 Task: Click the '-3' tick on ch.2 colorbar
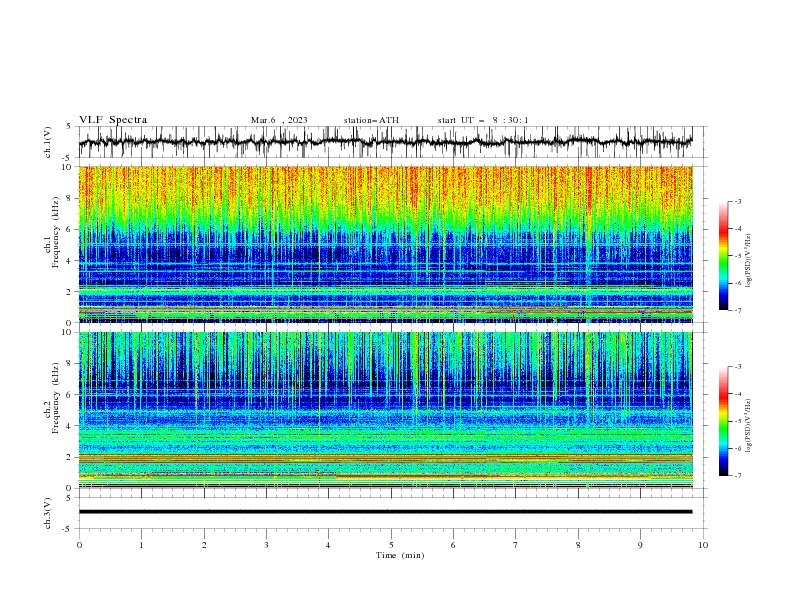coord(738,367)
